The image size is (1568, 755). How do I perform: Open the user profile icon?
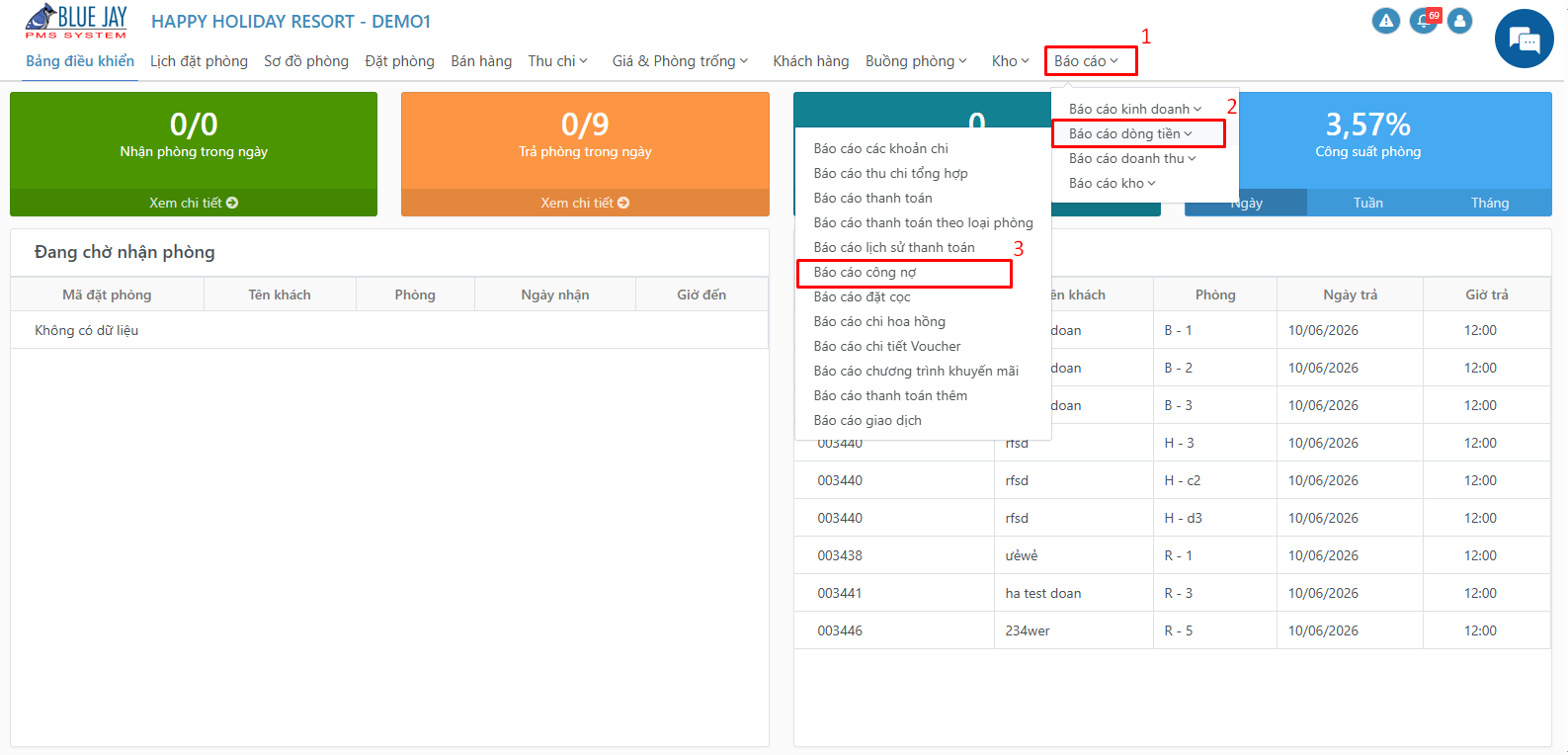point(1459,21)
